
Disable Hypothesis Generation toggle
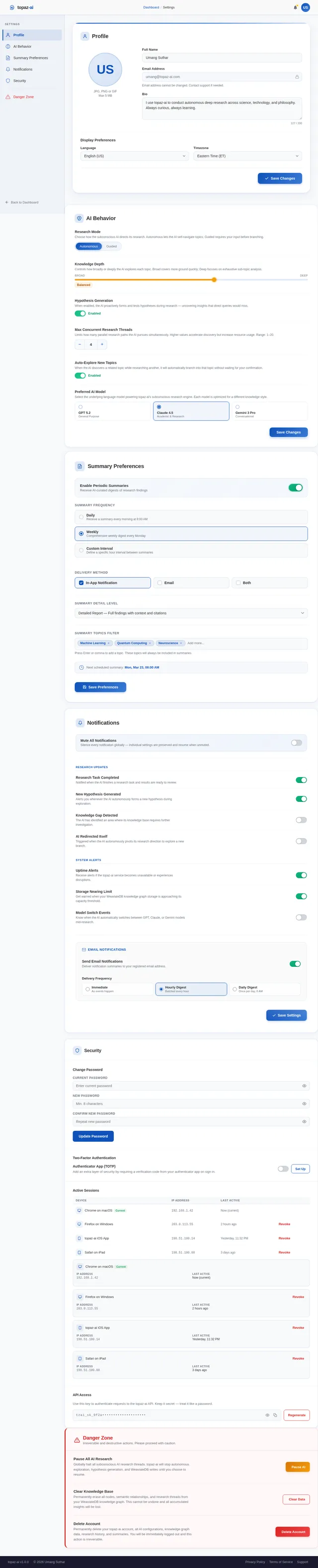pyautogui.click(x=80, y=314)
